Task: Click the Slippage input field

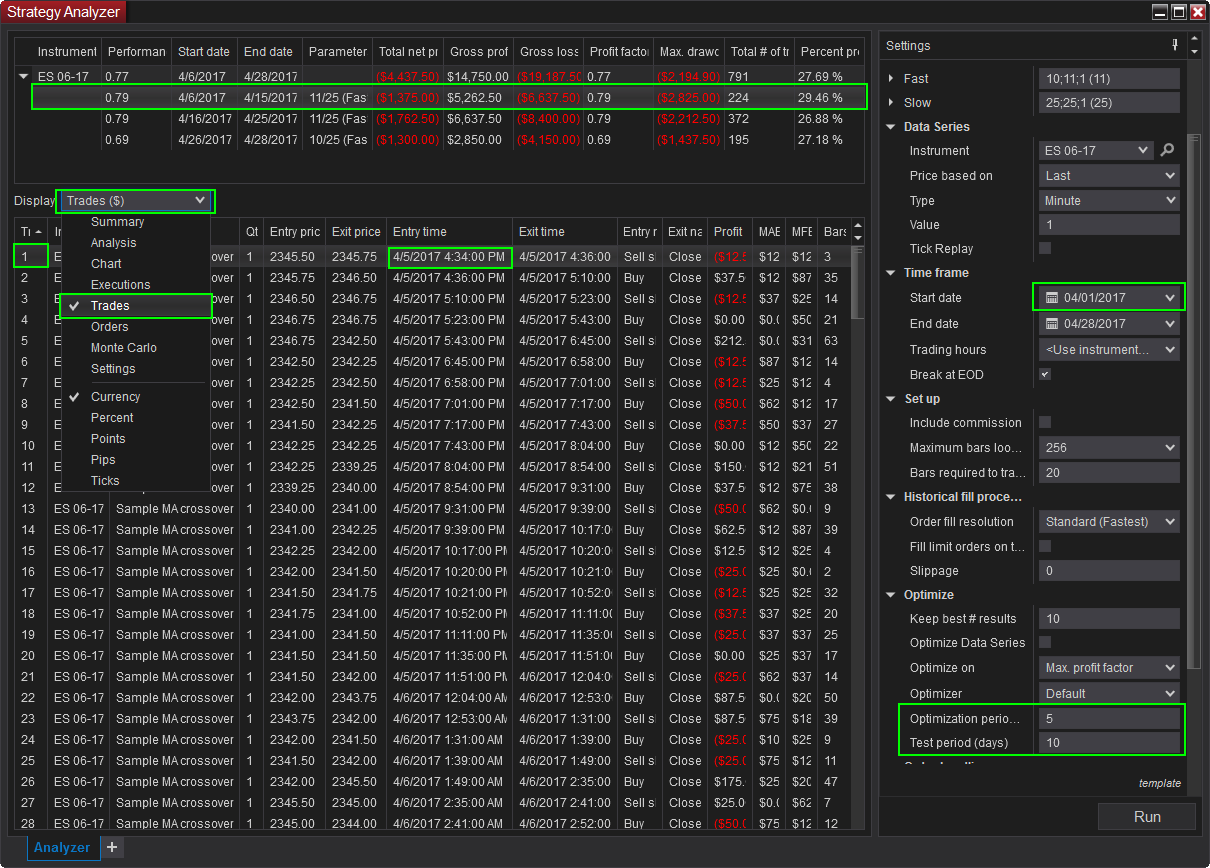Action: pyautogui.click(x=1109, y=571)
